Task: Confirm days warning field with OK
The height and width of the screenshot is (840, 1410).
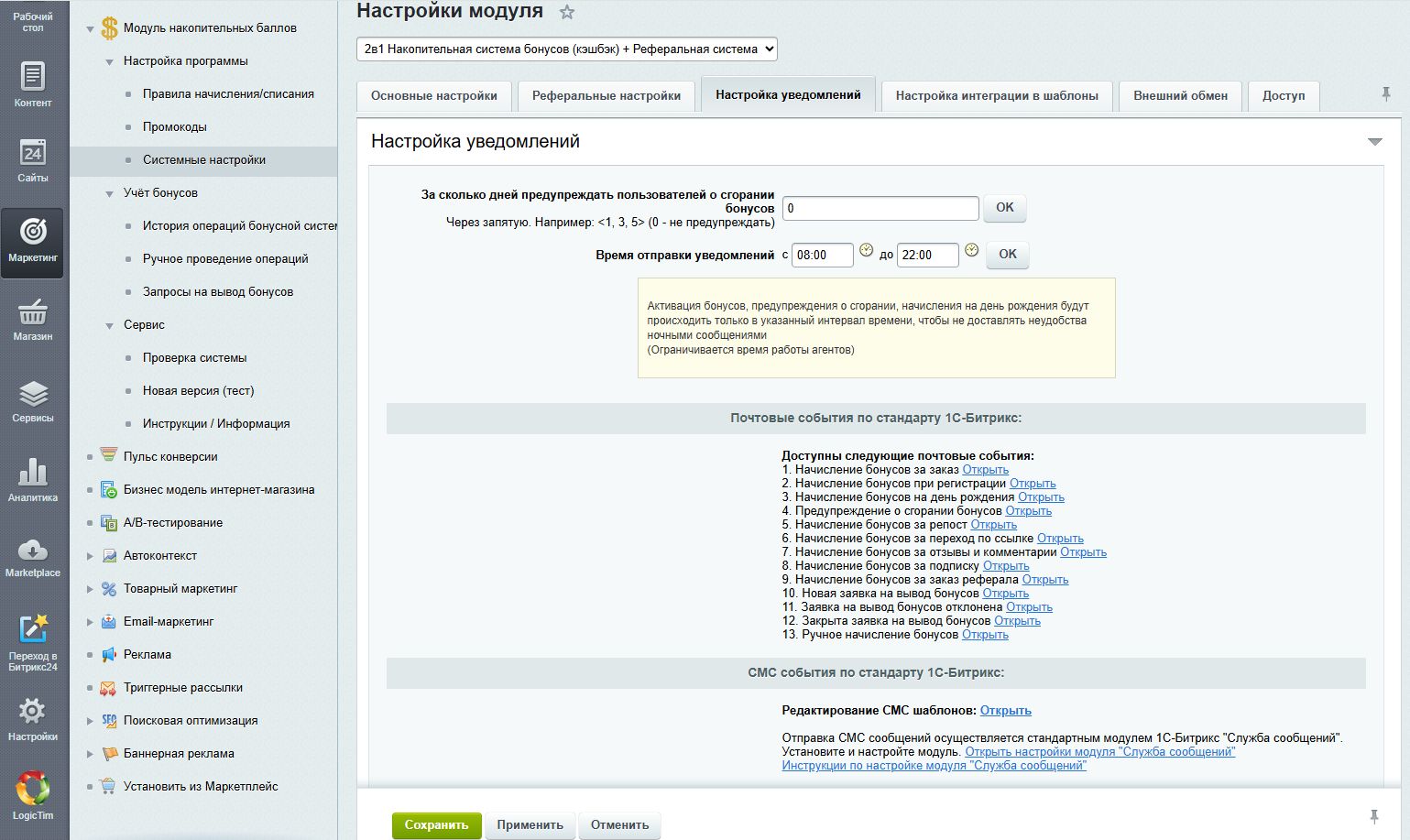Action: (1005, 208)
